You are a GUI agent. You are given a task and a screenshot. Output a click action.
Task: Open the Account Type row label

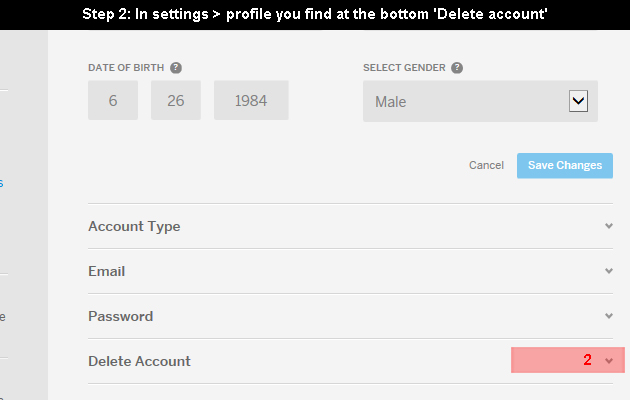click(134, 227)
